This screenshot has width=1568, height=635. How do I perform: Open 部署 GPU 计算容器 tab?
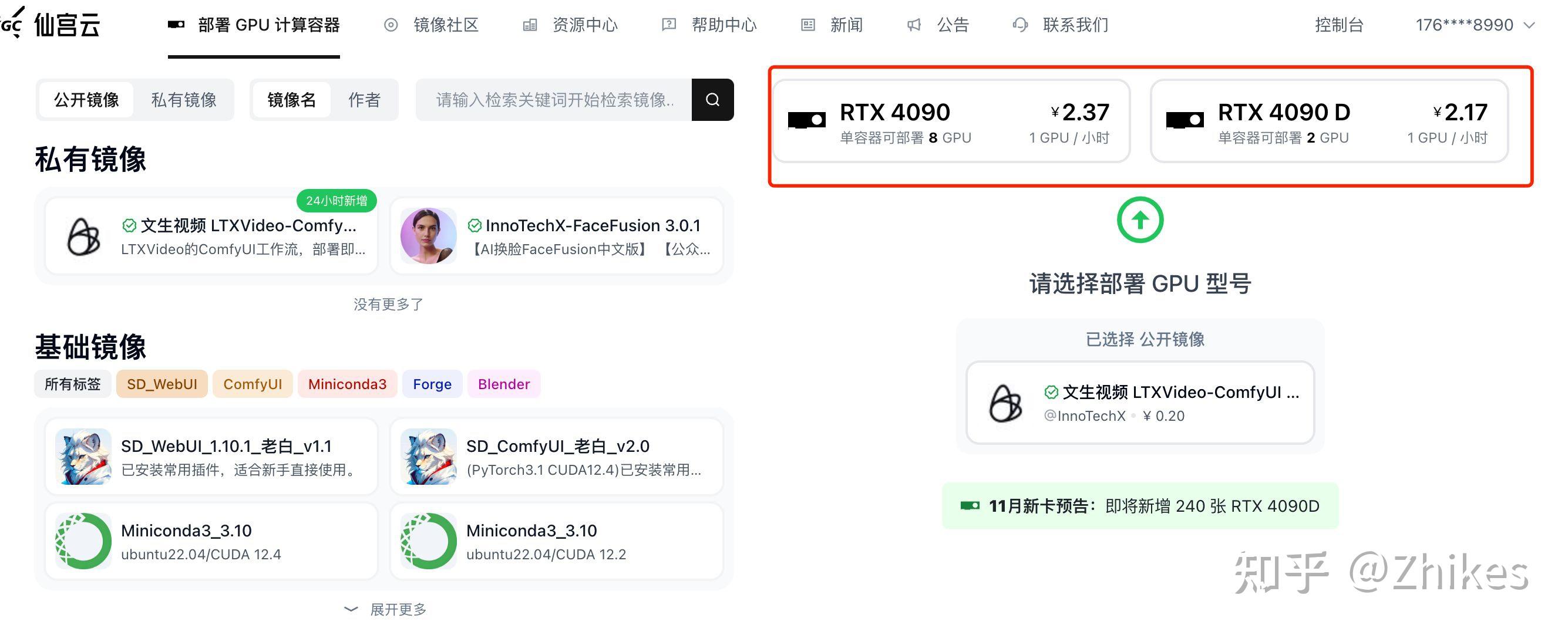pyautogui.click(x=254, y=25)
